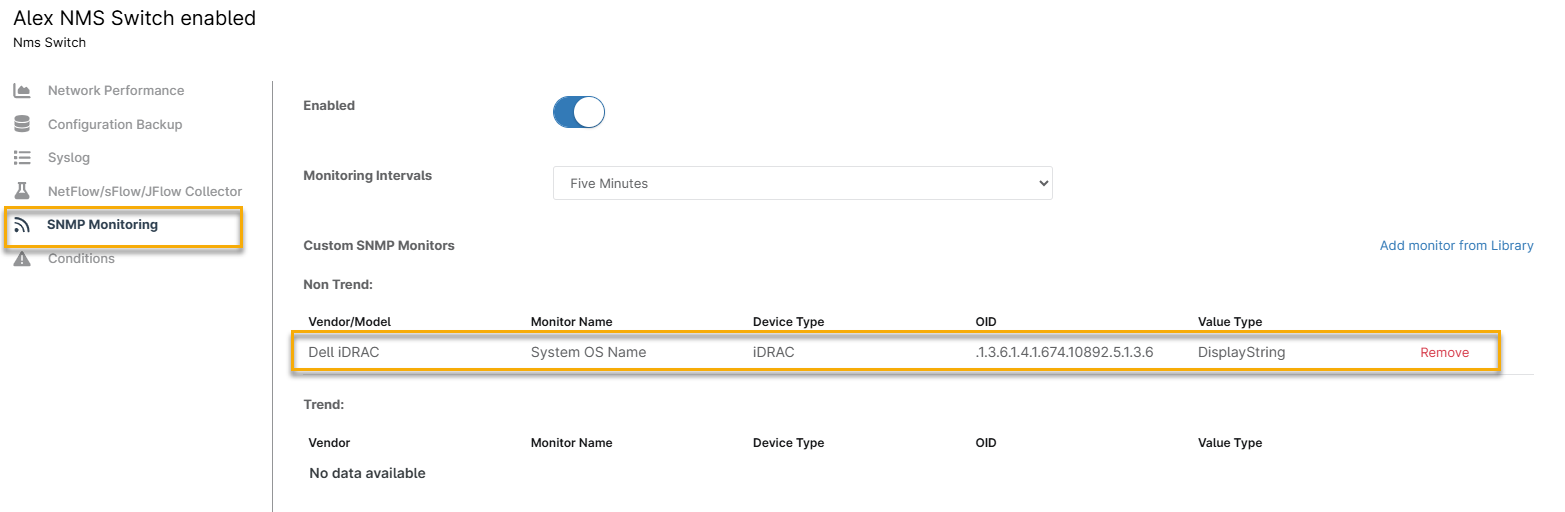Image resolution: width=1565 pixels, height=512 pixels.
Task: Click the SNMP Monitoring feed icon
Action: [22, 225]
